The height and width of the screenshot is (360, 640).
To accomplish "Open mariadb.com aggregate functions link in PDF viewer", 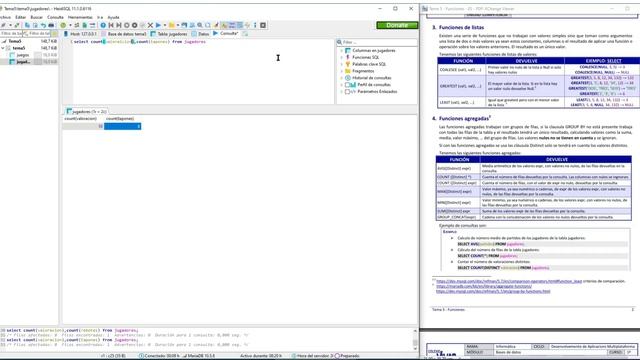I will pyautogui.click(x=484, y=287).
